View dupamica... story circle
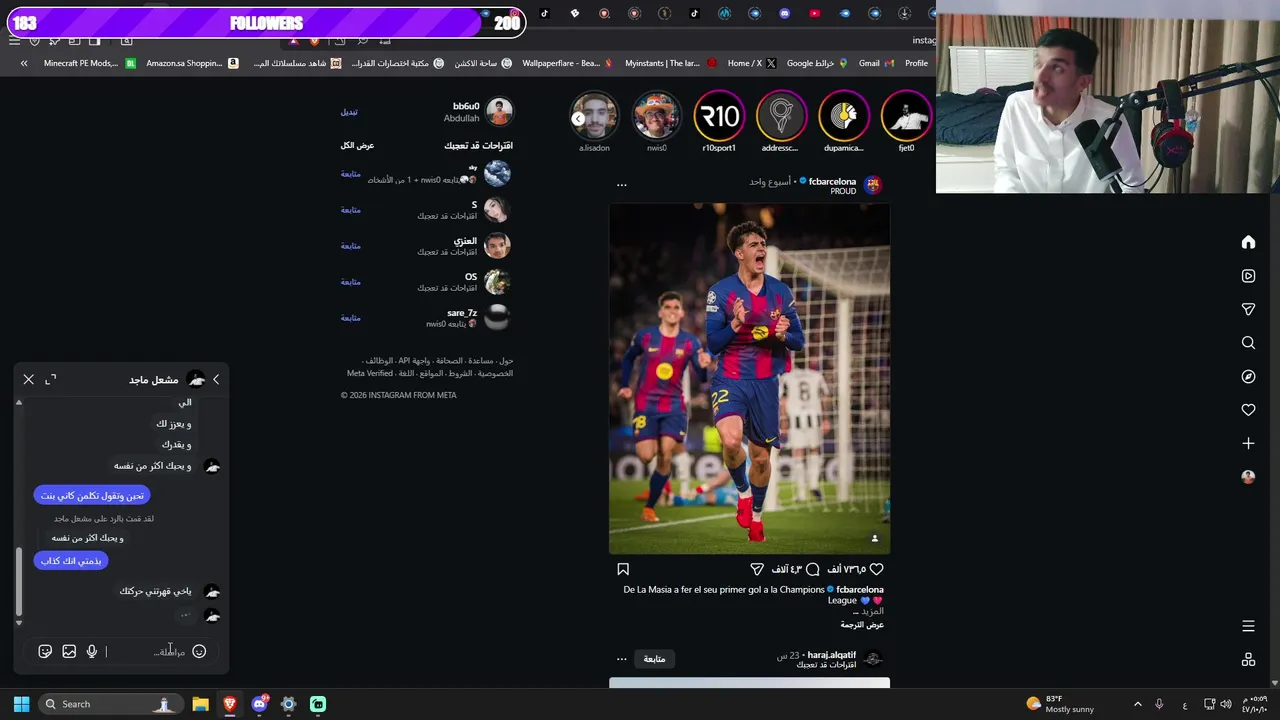Viewport: 1280px width, 720px height. (843, 118)
